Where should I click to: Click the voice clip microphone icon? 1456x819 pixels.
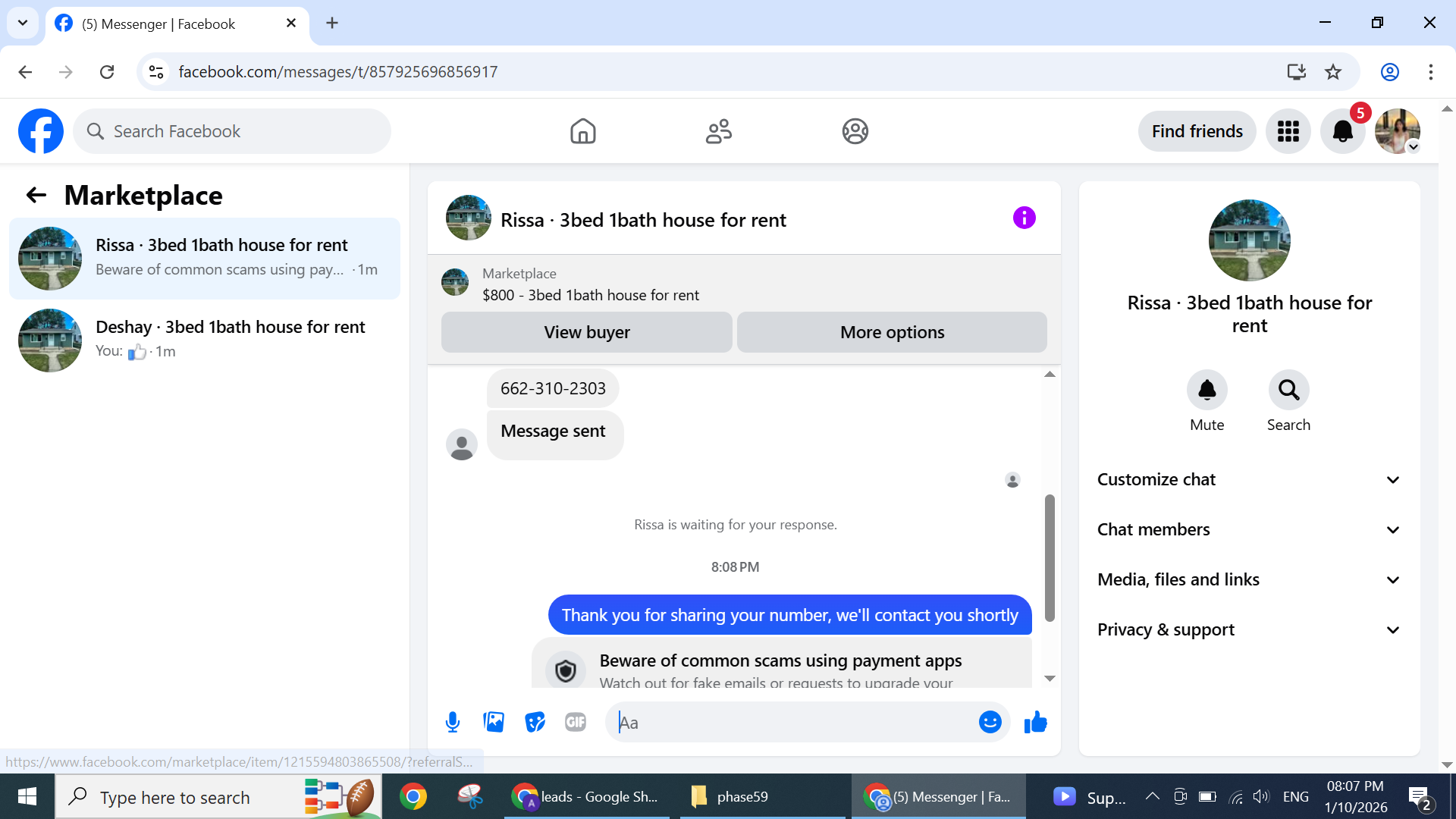point(453,722)
